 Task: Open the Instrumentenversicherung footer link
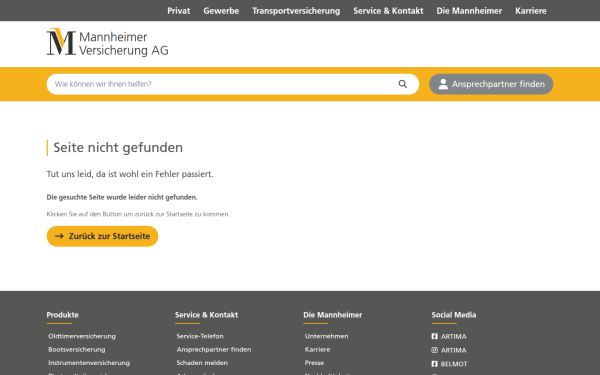tap(89, 362)
